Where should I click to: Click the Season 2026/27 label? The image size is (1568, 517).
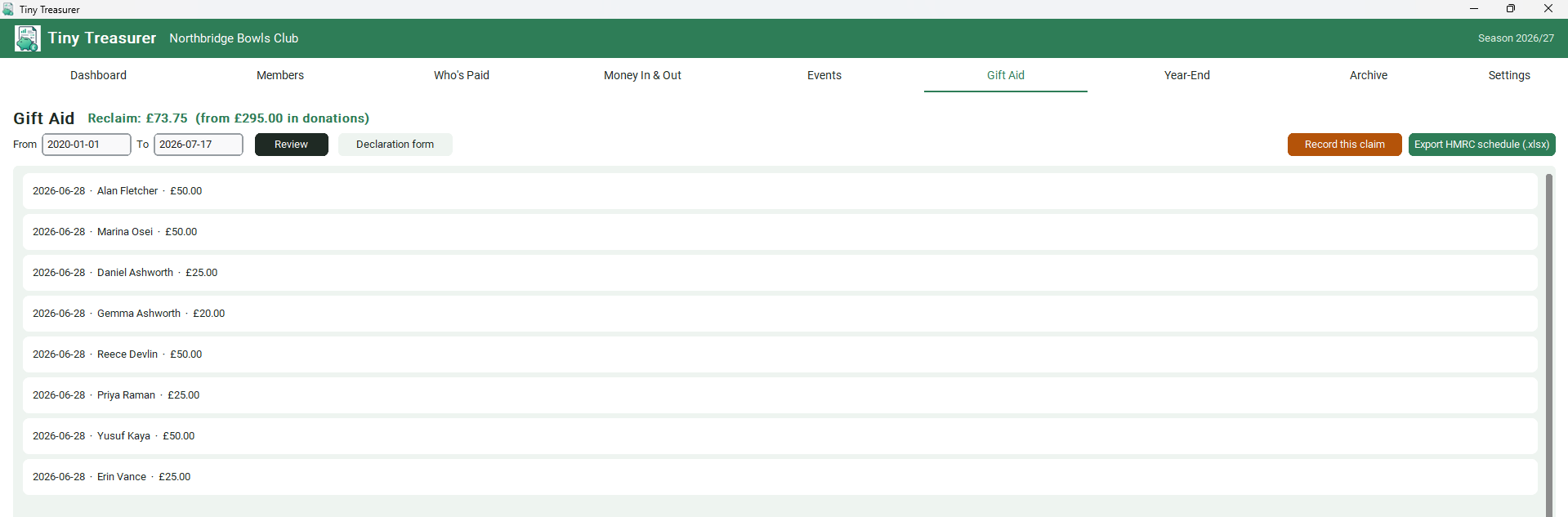click(1517, 38)
